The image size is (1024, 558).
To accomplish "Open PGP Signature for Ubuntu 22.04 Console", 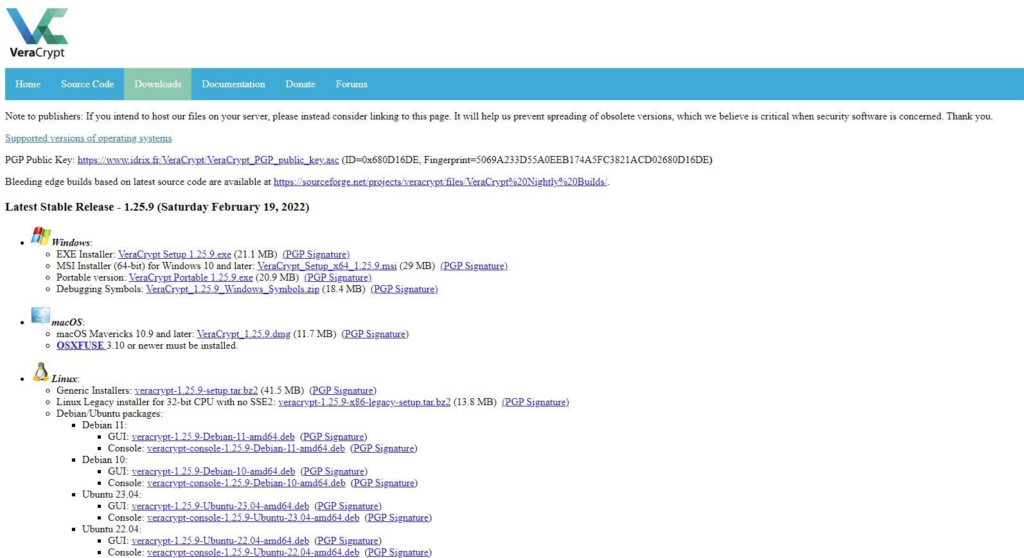I will coord(398,552).
